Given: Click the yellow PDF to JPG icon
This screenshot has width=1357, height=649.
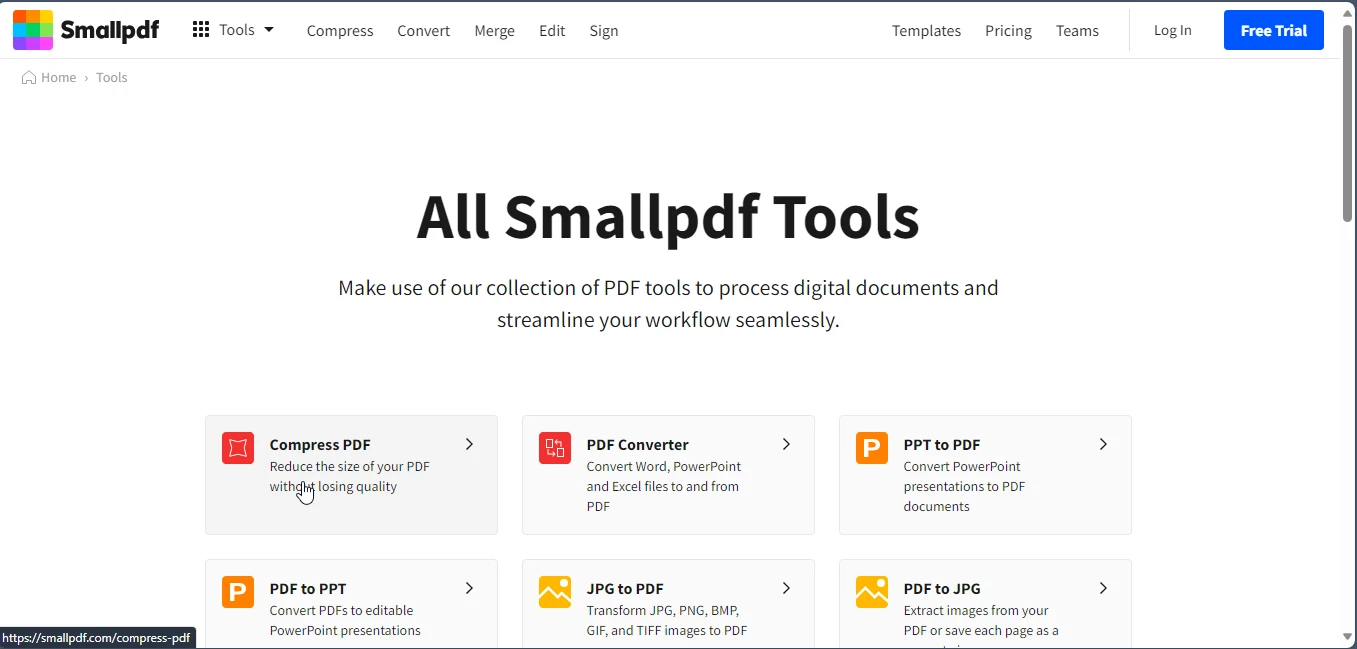Looking at the screenshot, I should (872, 592).
